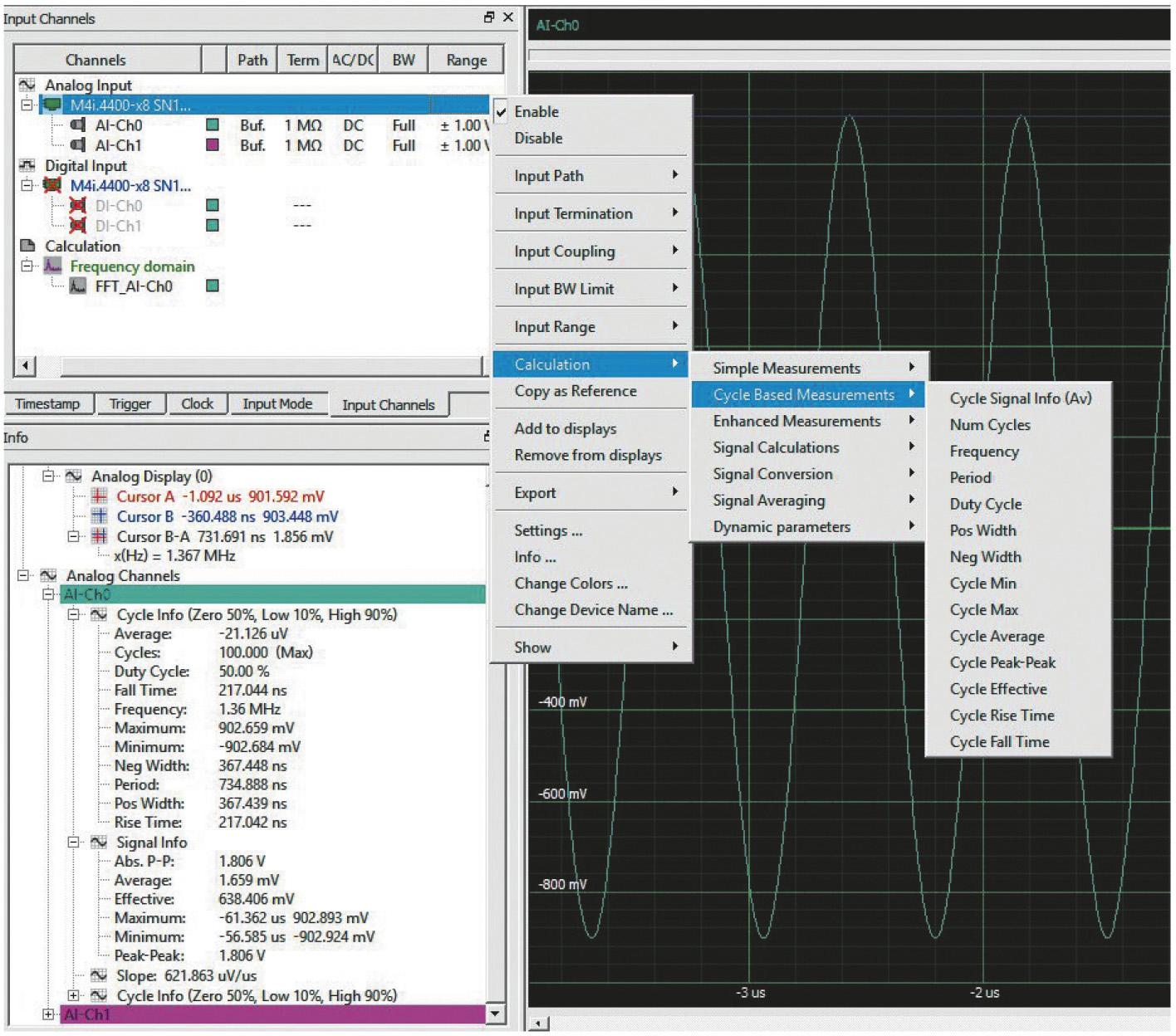The height and width of the screenshot is (1036, 1176).
Task: Switch to the Timestamp tab
Action: coord(47,403)
